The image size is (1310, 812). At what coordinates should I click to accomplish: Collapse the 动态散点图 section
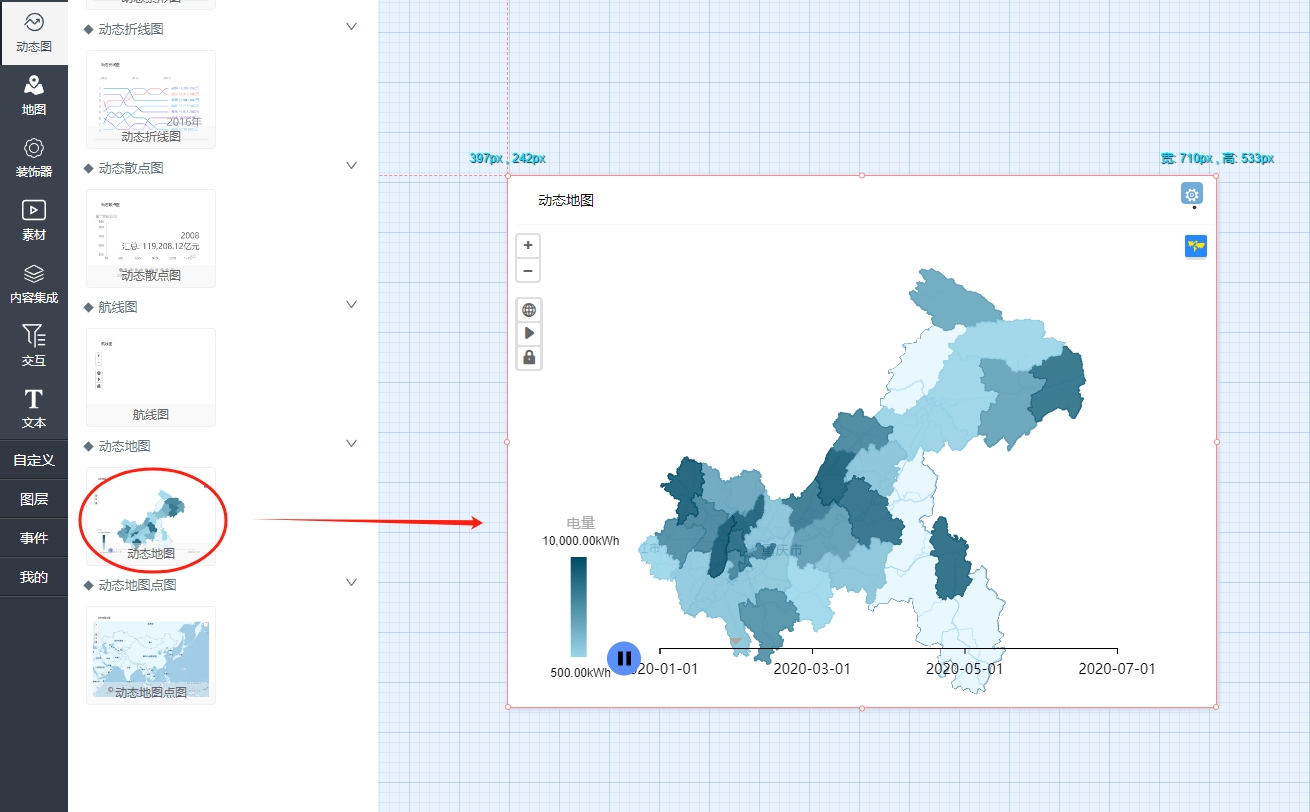(x=351, y=166)
